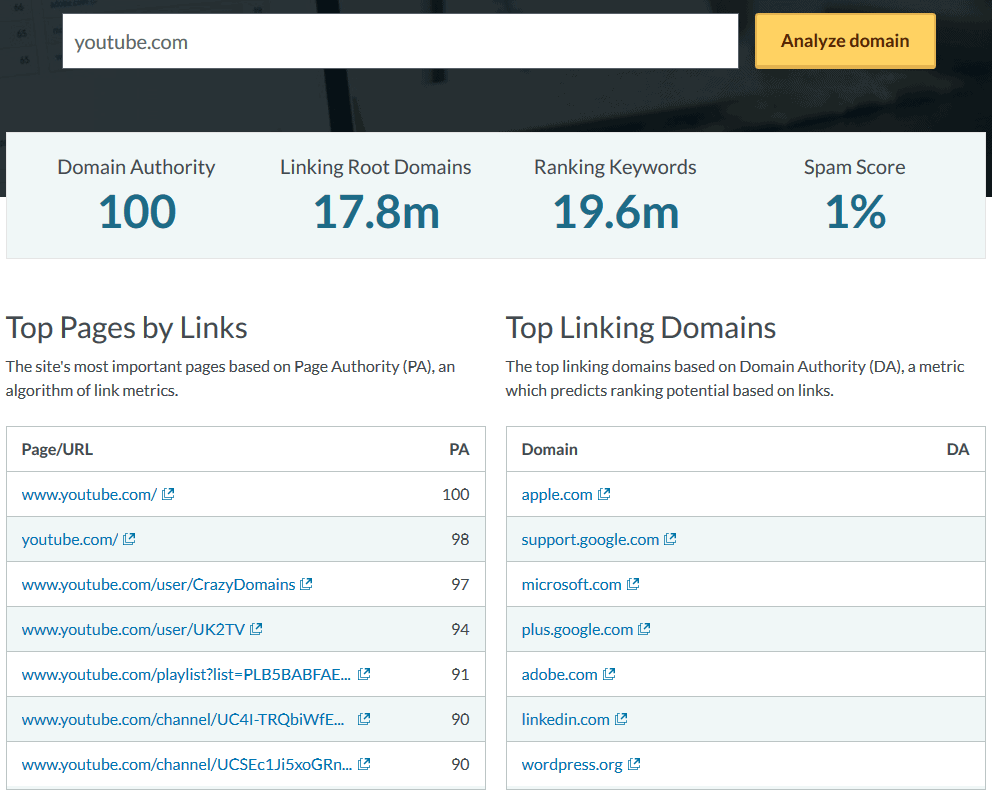Screen dimensions: 992x800
Task: Click the Ranking Keywords label
Action: (x=615, y=167)
